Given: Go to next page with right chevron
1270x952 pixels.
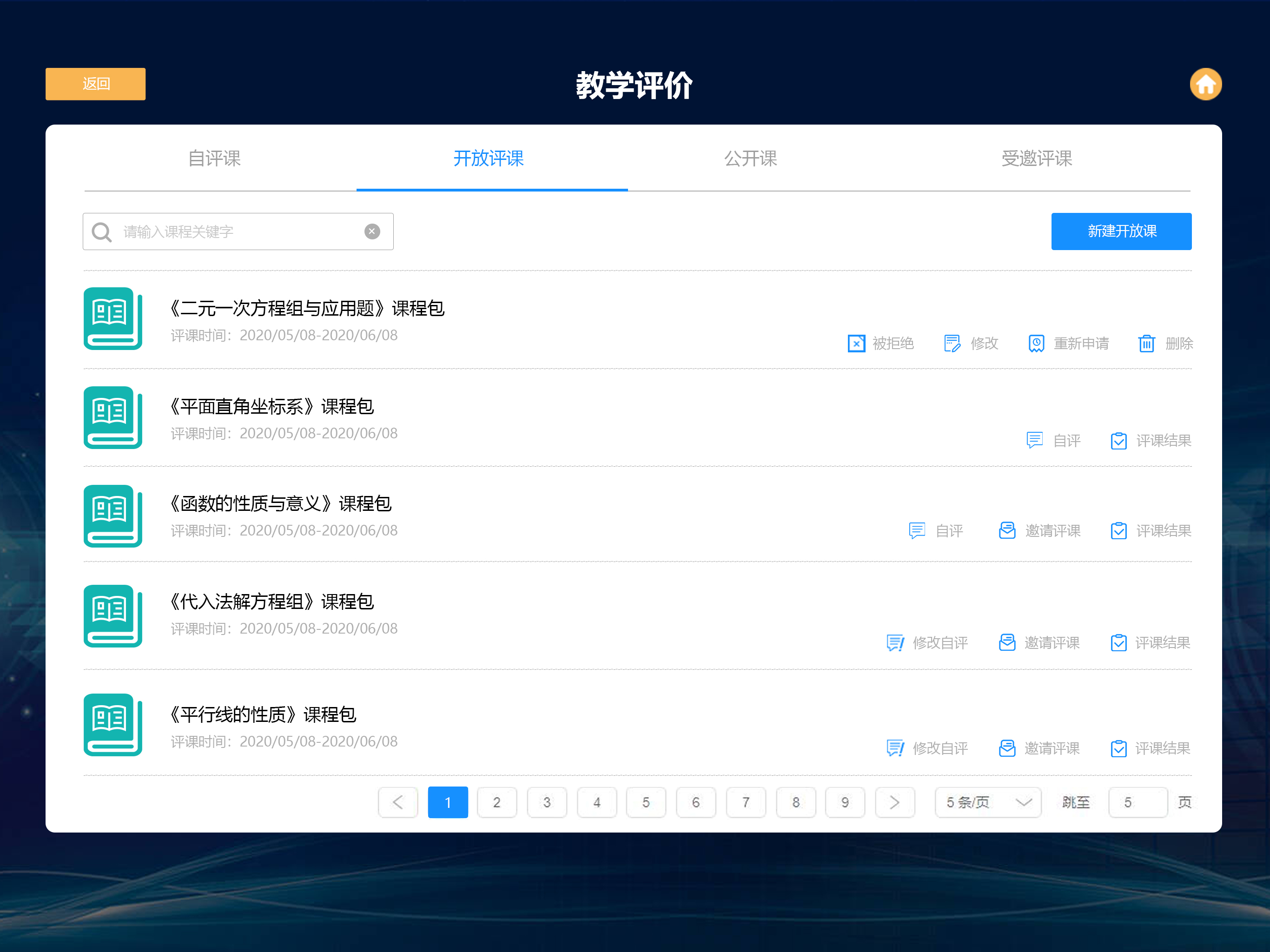Looking at the screenshot, I should click(x=894, y=802).
